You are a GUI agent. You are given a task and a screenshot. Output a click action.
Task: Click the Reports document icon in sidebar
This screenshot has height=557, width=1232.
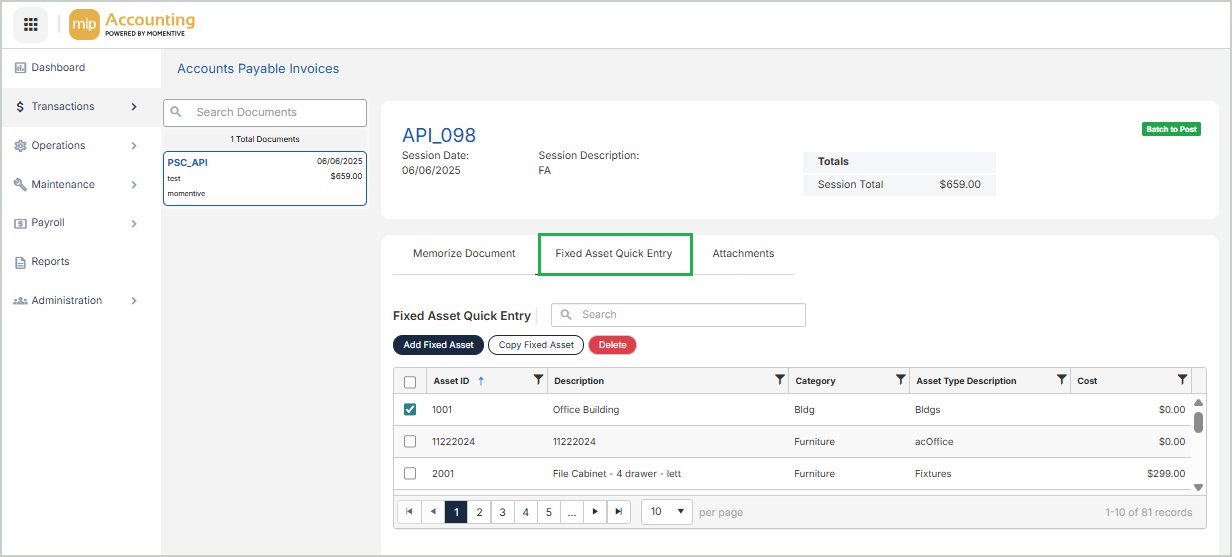click(20, 262)
